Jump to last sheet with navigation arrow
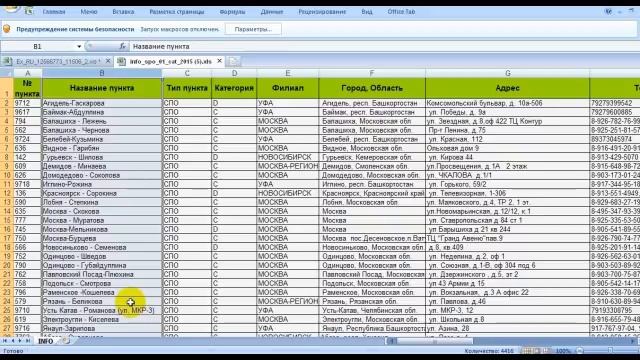This screenshot has width=640, height=360. coord(28,341)
